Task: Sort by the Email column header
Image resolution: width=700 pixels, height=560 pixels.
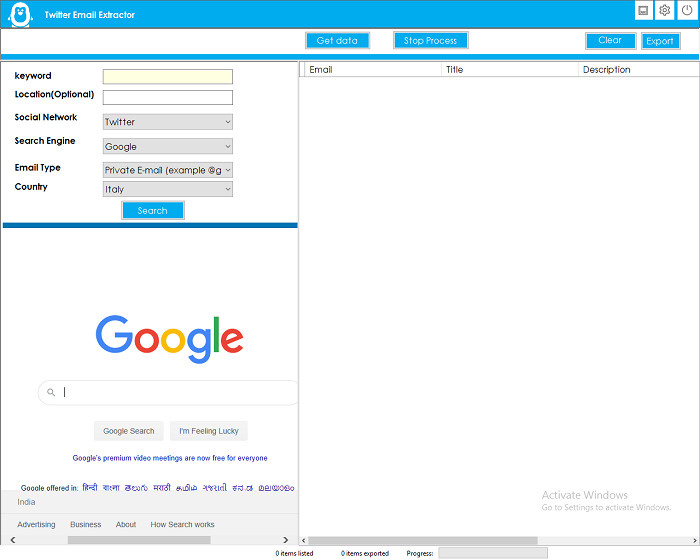Action: pyautogui.click(x=373, y=70)
